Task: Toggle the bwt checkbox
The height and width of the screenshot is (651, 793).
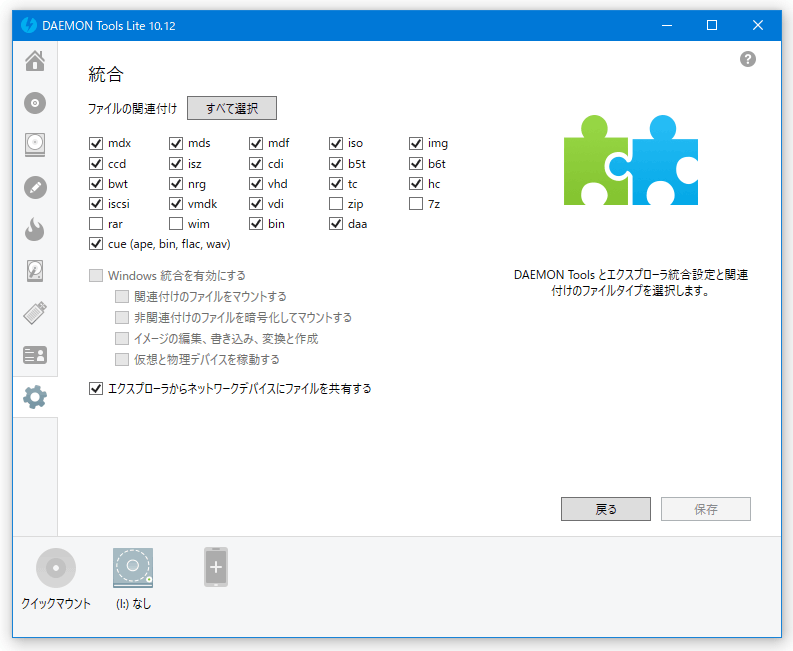Action: (96, 184)
